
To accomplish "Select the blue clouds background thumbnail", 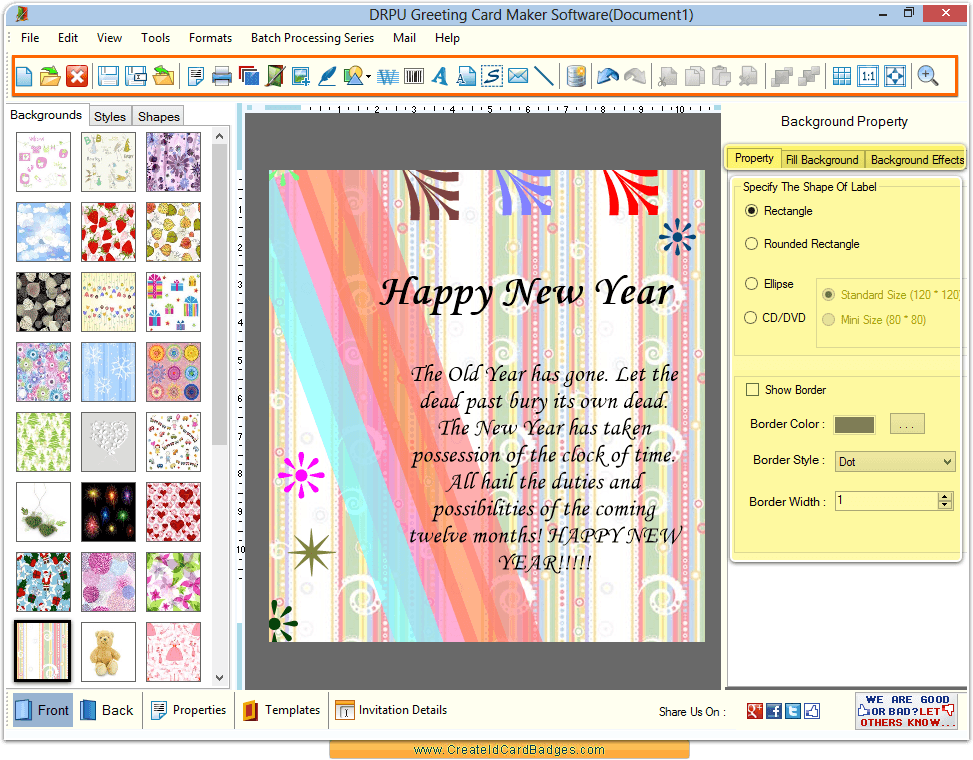I will 43,232.
